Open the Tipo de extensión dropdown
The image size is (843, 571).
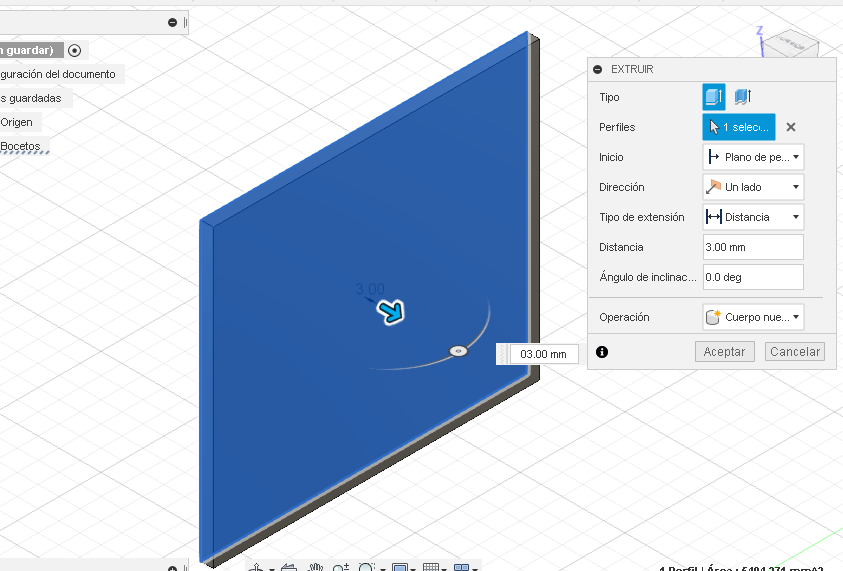point(753,217)
